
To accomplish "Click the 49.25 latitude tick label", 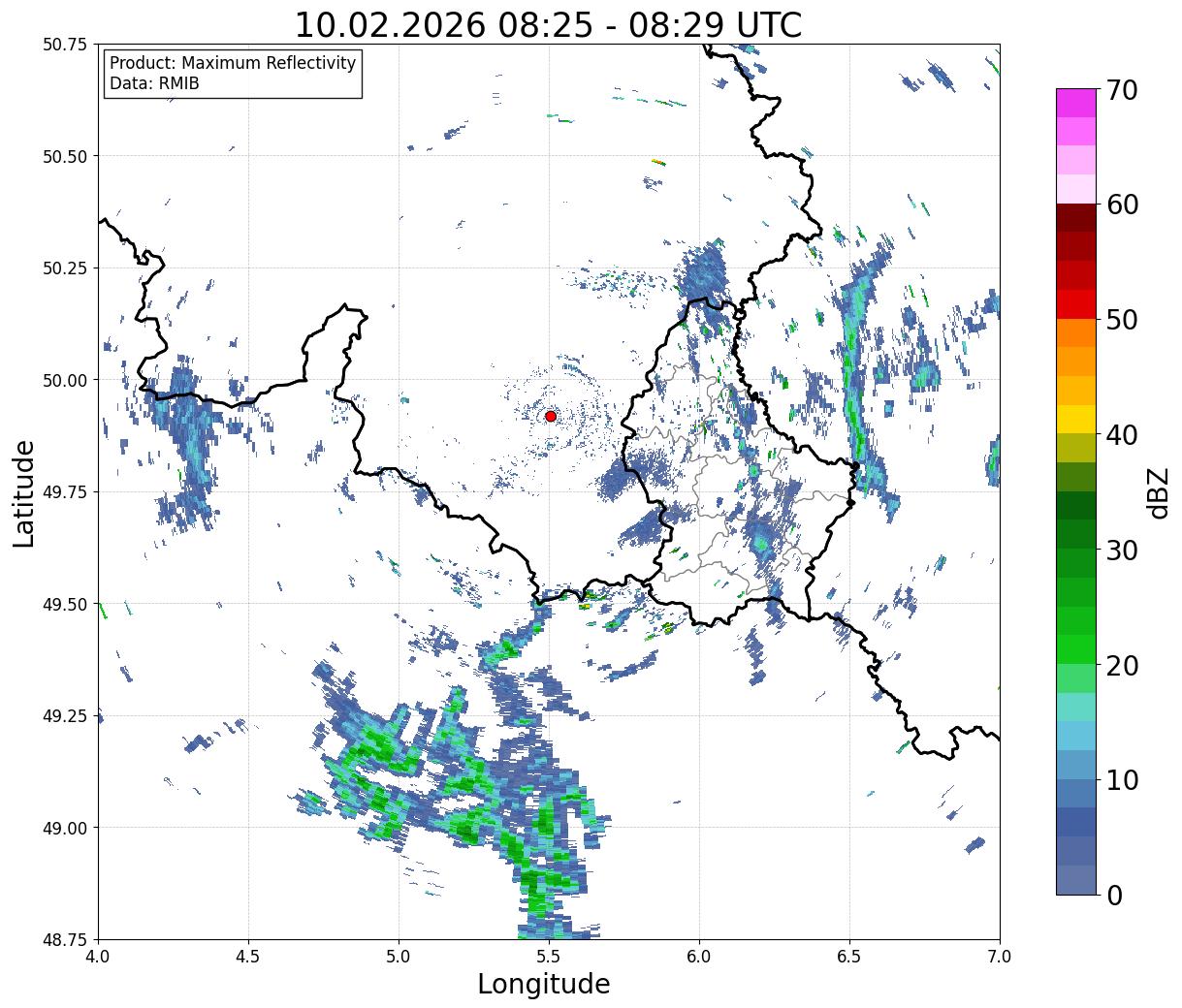I will [65, 716].
